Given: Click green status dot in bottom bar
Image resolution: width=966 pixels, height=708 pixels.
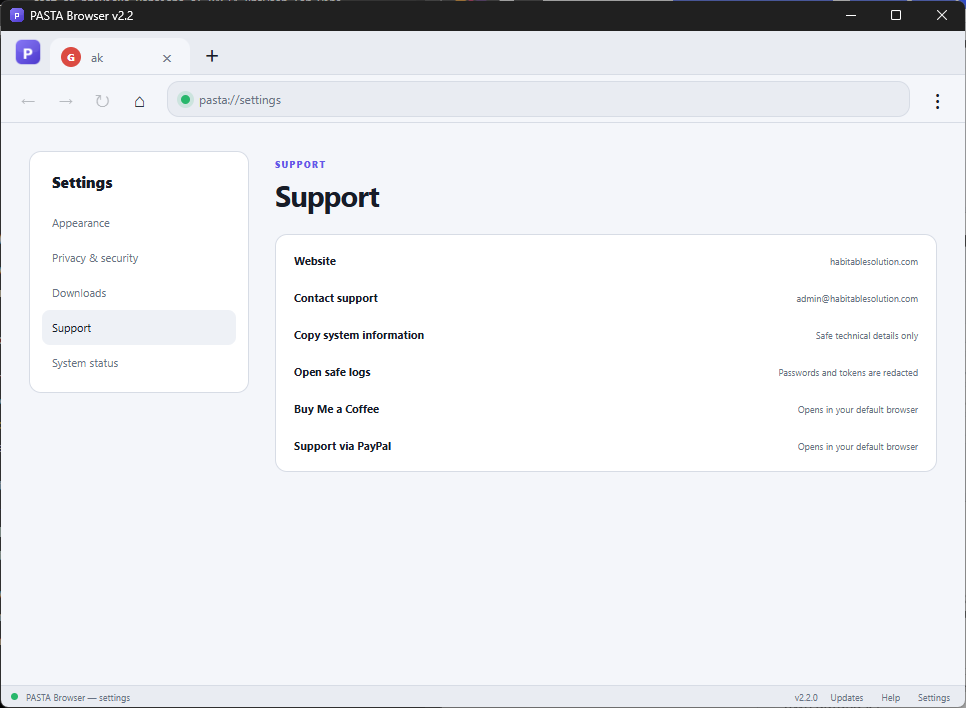Looking at the screenshot, I should (14, 697).
